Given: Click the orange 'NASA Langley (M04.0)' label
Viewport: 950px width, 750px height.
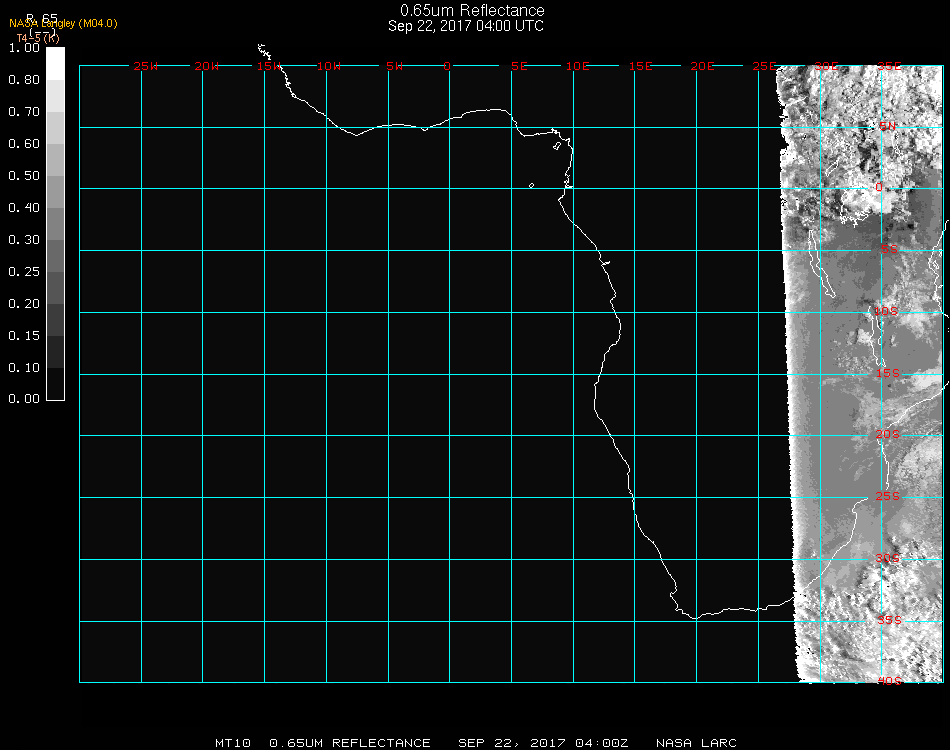Looking at the screenshot, I should tap(63, 23).
